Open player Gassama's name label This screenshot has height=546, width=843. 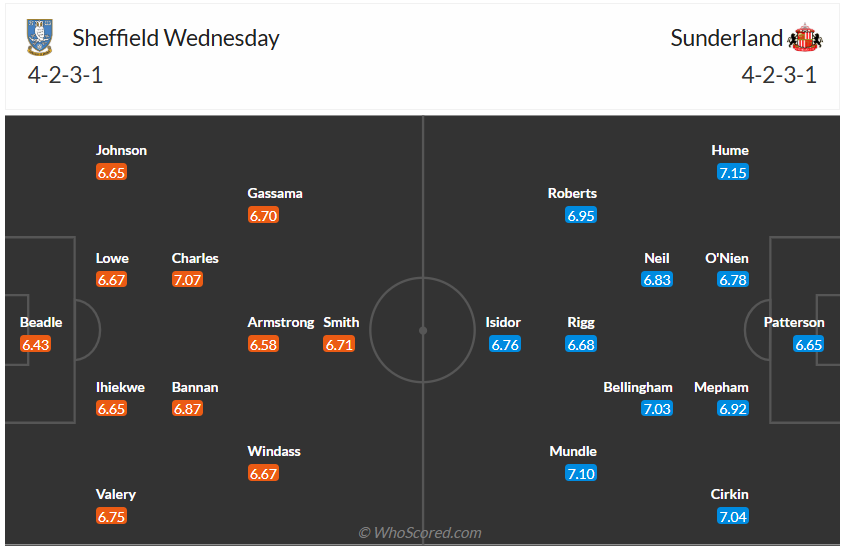(x=275, y=193)
